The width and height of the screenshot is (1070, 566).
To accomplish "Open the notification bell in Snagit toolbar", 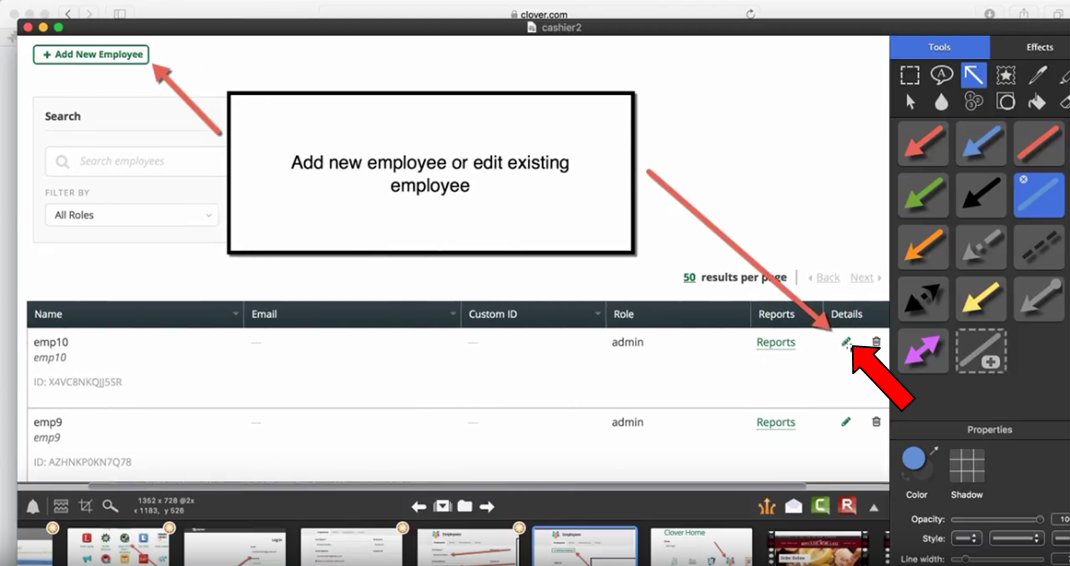I will [x=33, y=507].
